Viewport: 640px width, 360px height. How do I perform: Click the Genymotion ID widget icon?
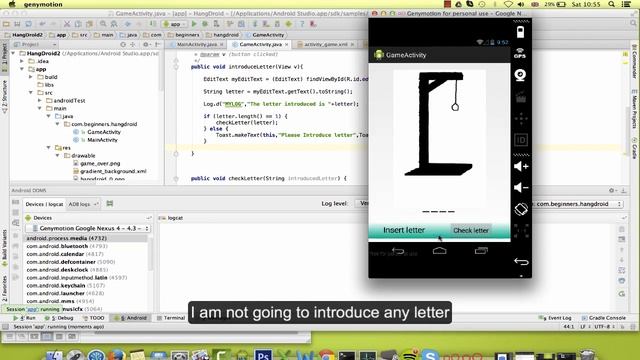click(521, 140)
